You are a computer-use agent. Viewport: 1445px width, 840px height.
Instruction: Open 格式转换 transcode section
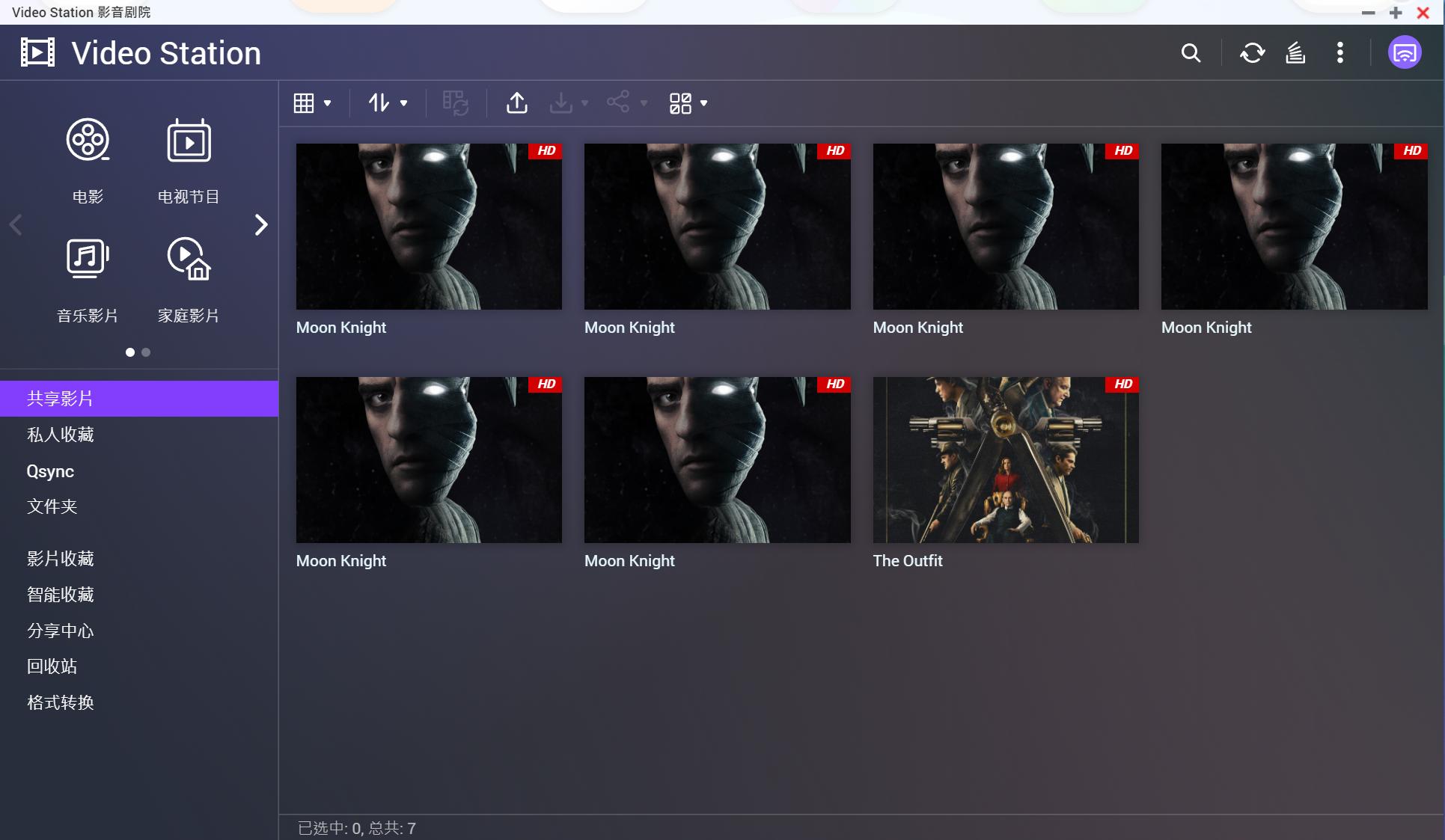(60, 702)
